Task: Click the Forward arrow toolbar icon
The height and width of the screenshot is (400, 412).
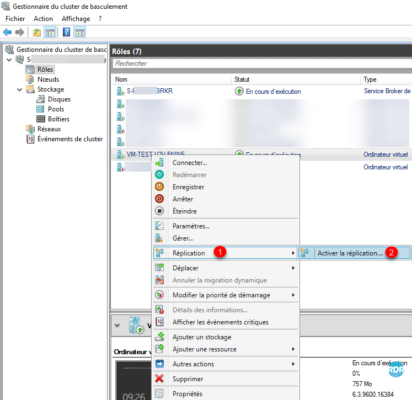Action: point(20,32)
